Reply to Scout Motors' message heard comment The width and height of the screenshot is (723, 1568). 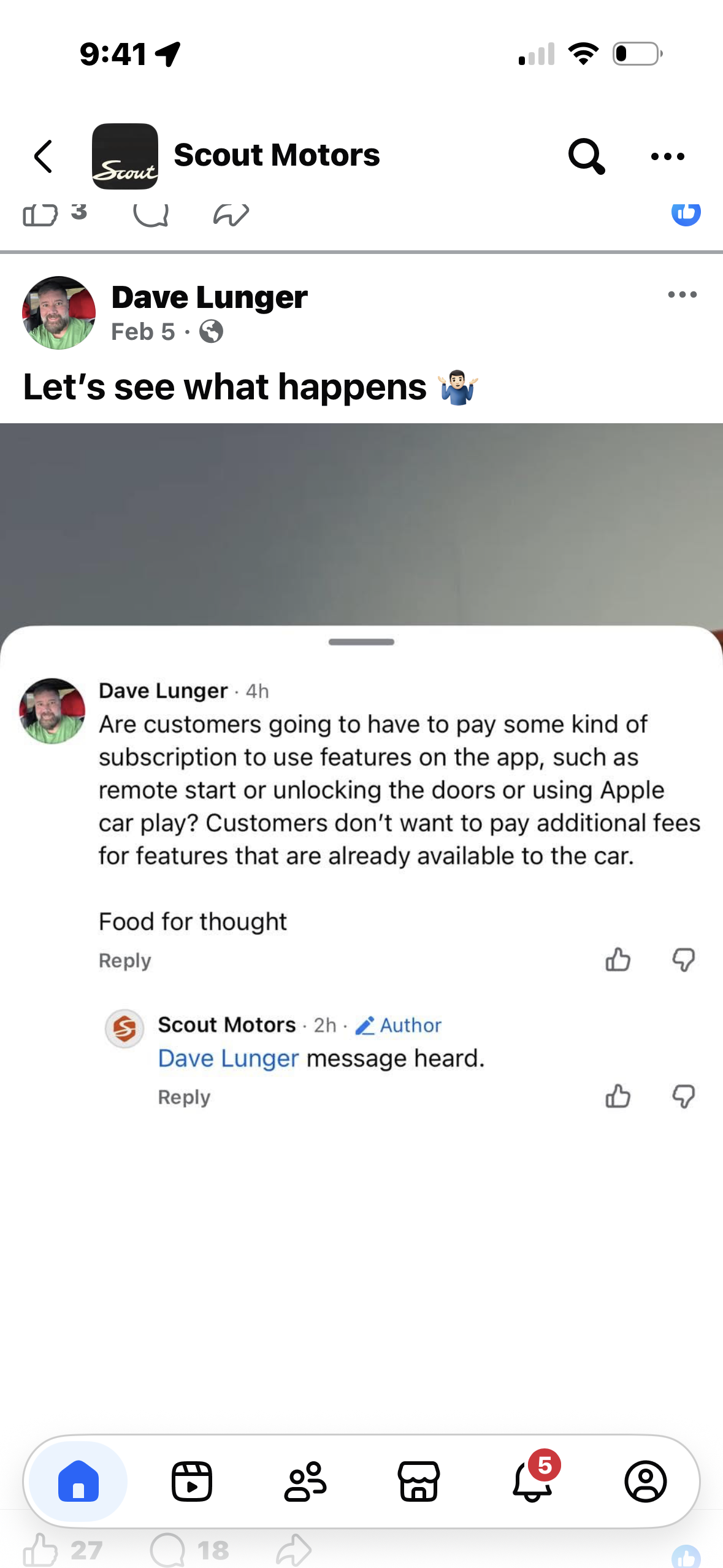[184, 1097]
